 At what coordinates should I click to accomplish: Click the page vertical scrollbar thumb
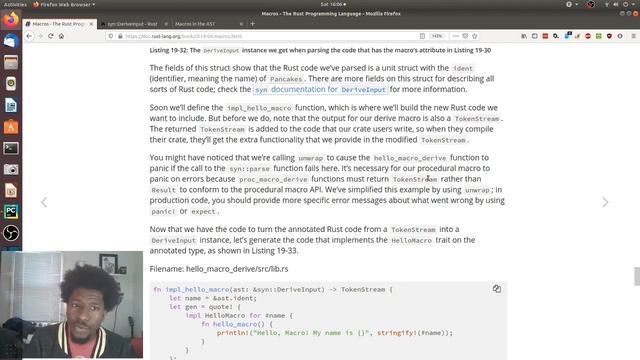(637, 276)
